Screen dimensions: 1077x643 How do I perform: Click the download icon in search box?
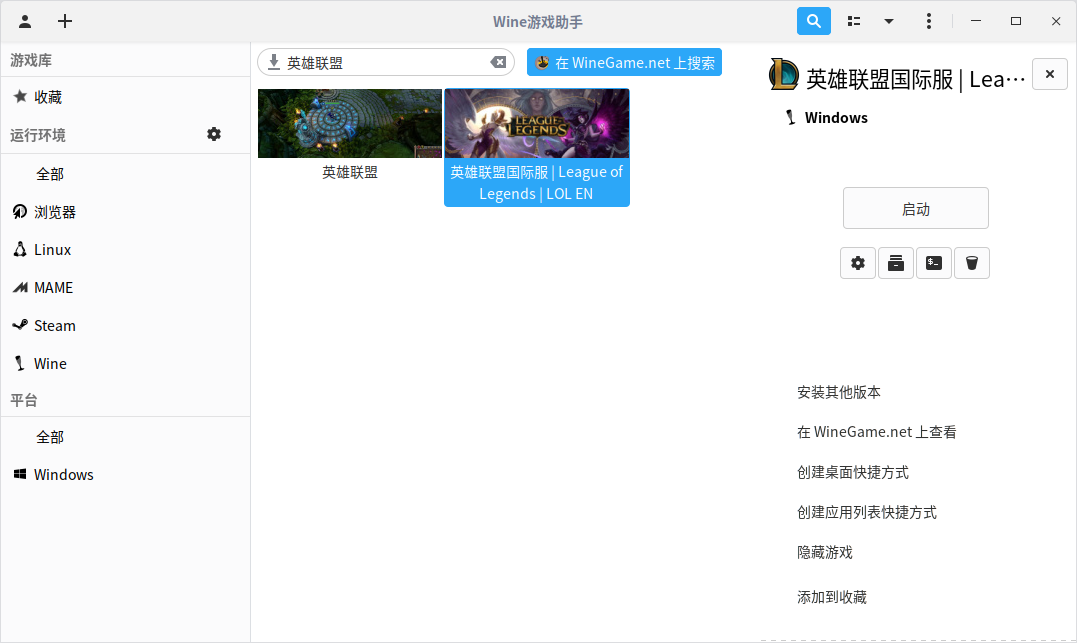[x=273, y=63]
